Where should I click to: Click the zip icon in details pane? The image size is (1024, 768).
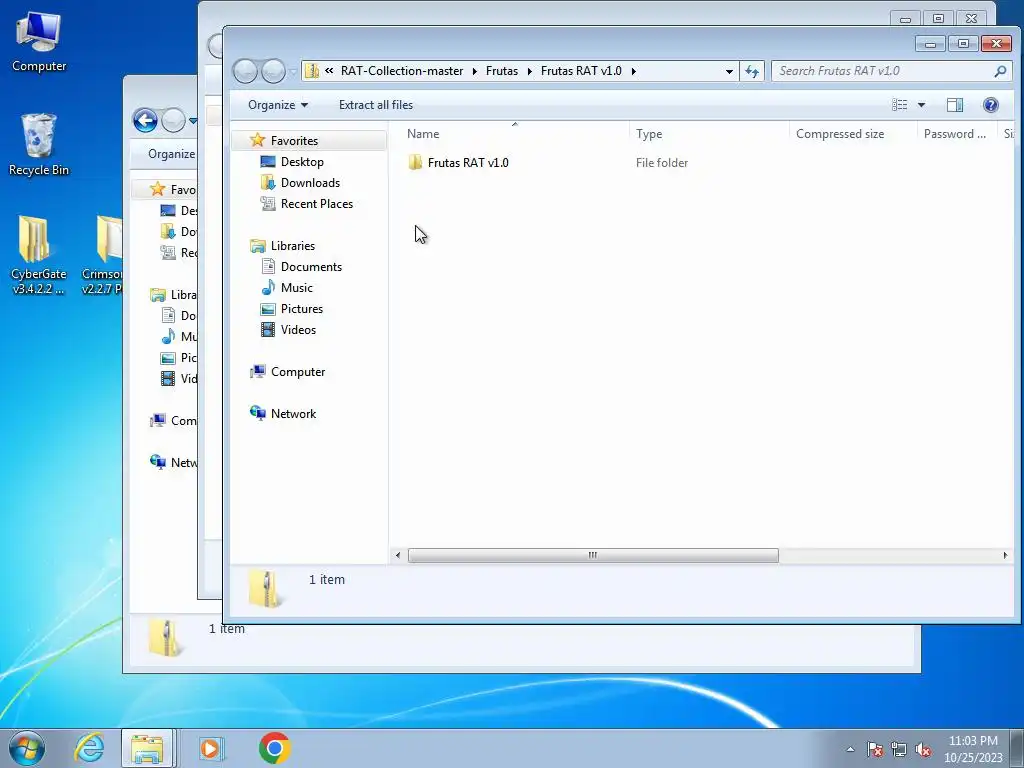[265, 588]
